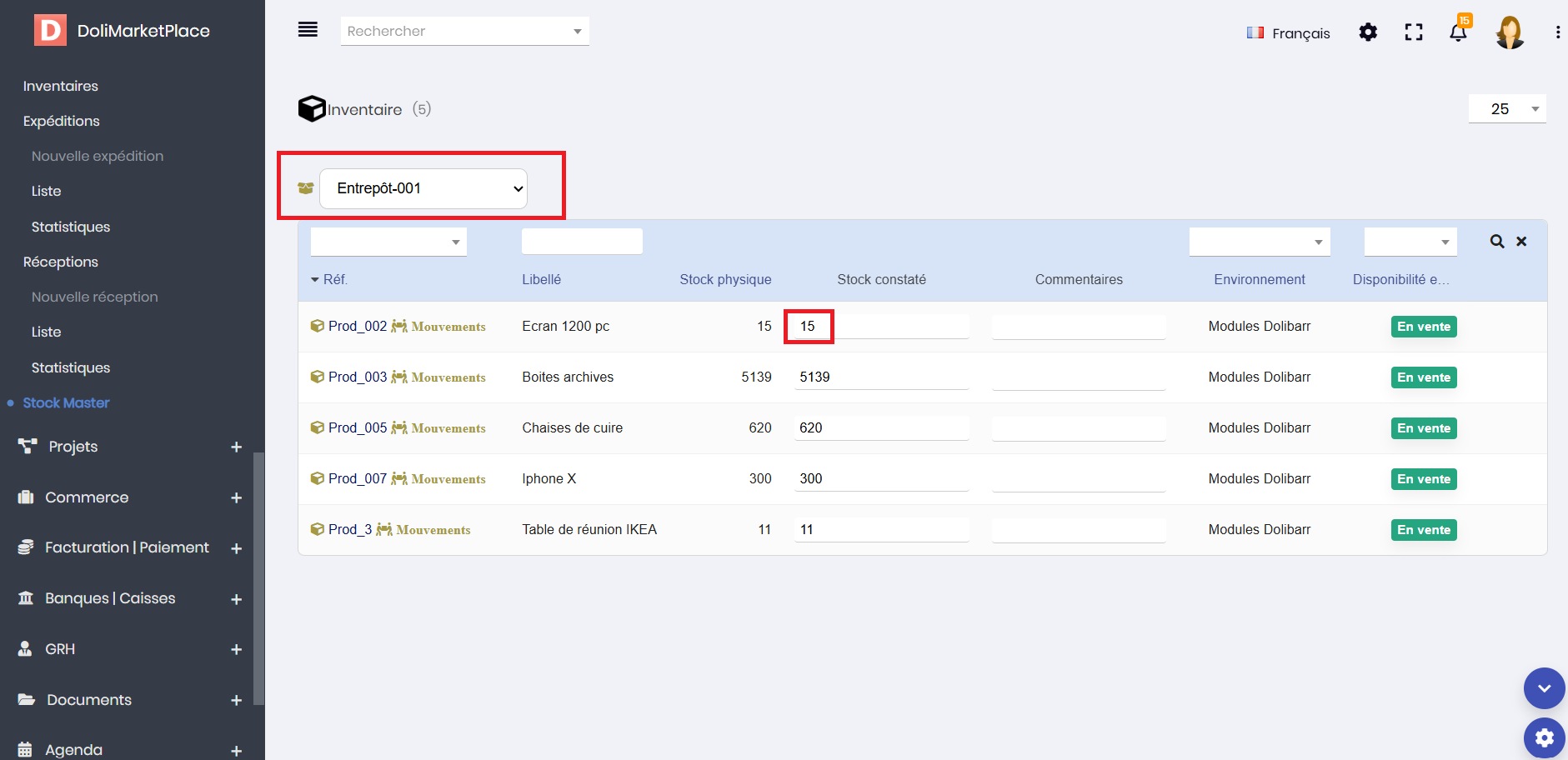Open the rows-per-page 25 dropdown
The width and height of the screenshot is (1568, 760).
point(1506,109)
